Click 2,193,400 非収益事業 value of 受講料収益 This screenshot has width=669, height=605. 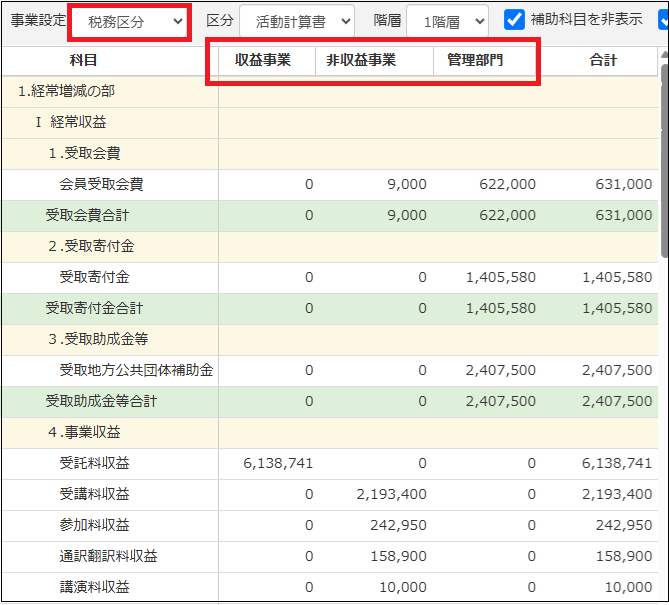point(391,494)
